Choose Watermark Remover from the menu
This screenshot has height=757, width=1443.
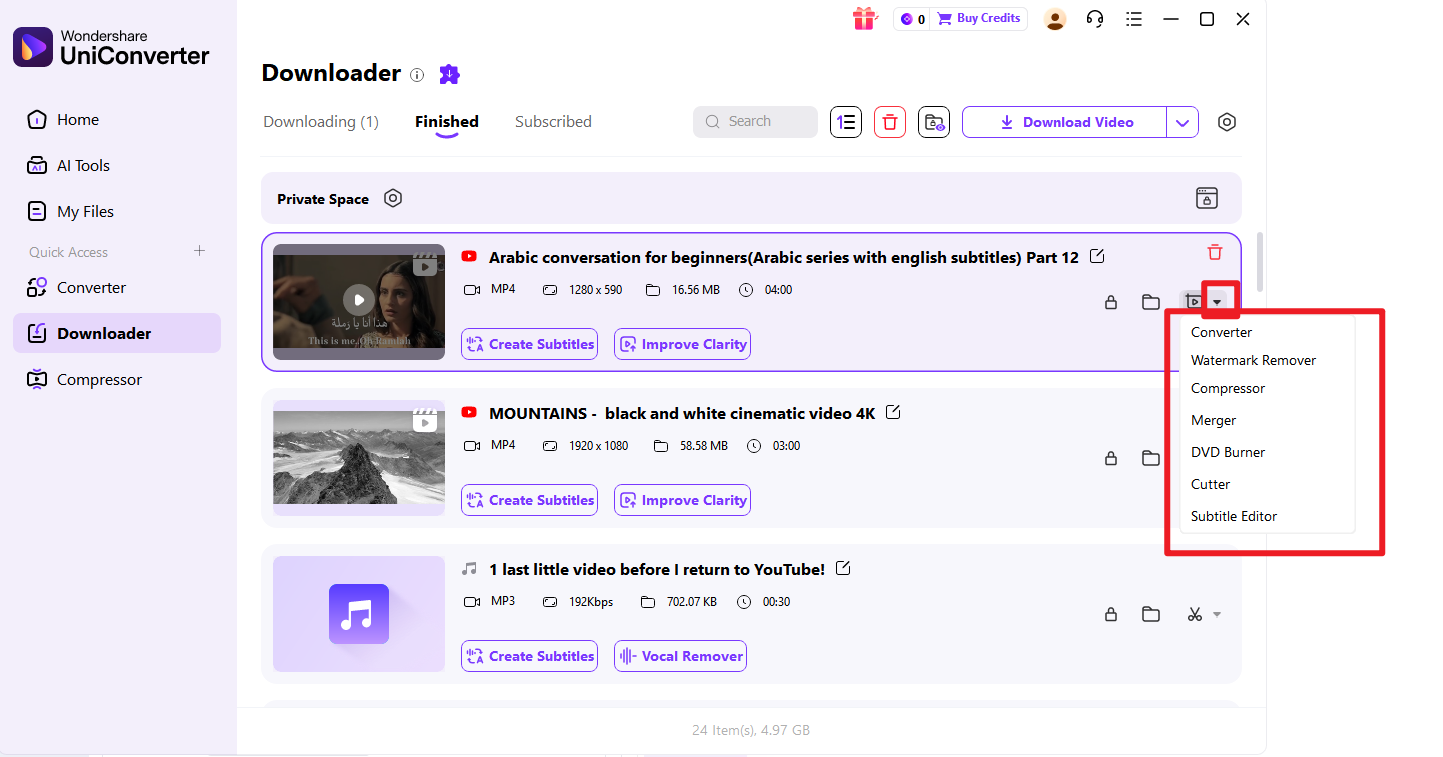(x=1253, y=360)
